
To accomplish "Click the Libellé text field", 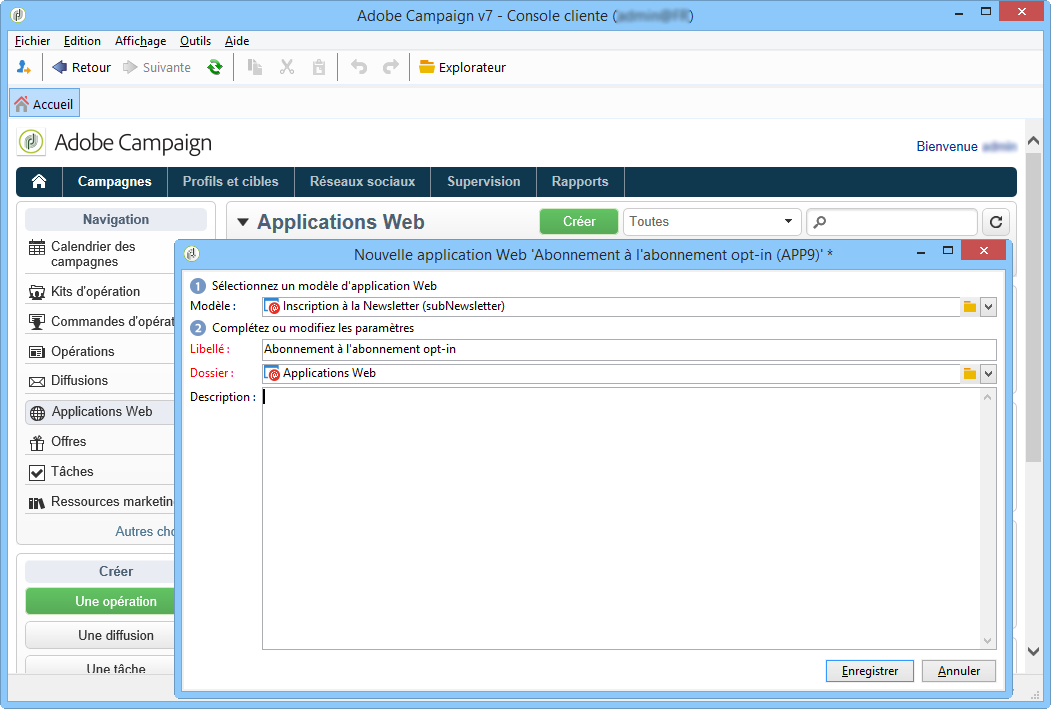I will click(629, 349).
